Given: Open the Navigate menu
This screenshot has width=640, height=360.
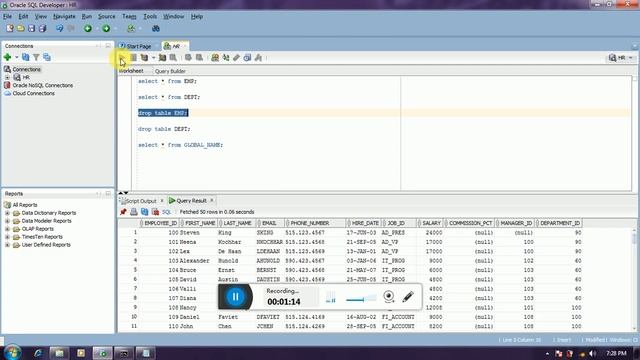Looking at the screenshot, I should [x=64, y=16].
